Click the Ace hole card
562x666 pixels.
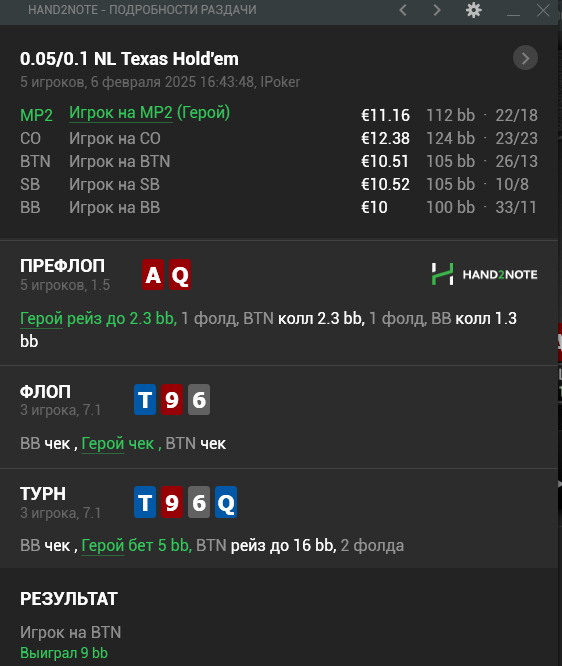[x=153, y=275]
